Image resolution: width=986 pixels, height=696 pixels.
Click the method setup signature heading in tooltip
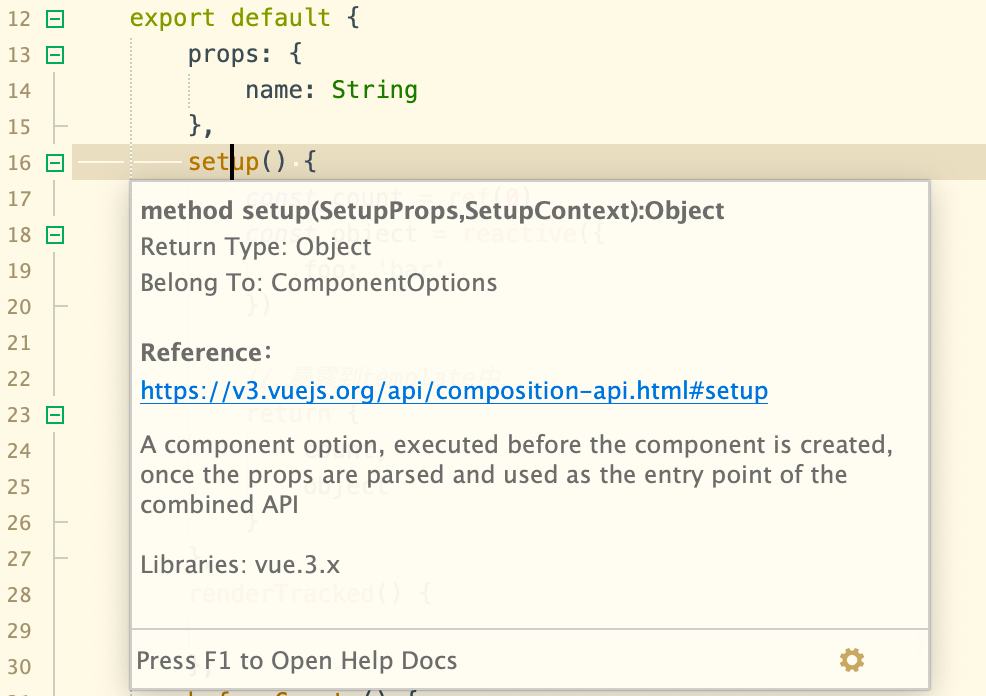(433, 211)
